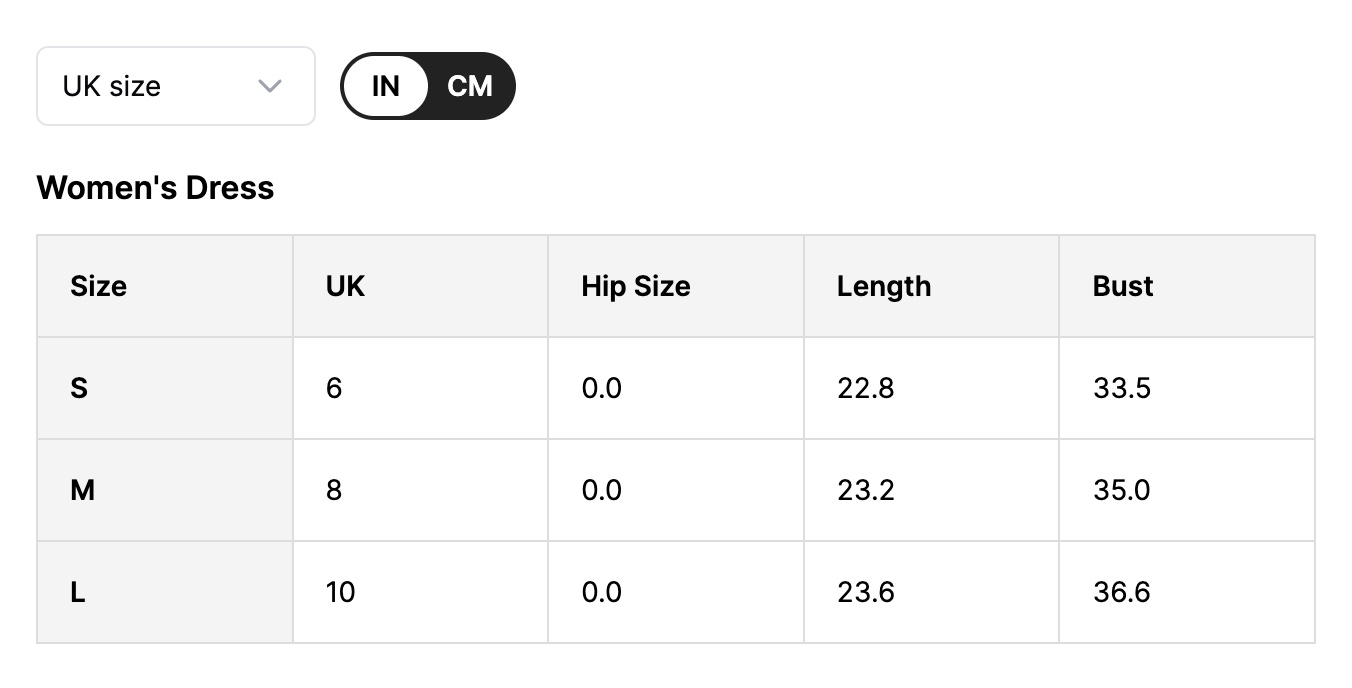Select the M size row label
Viewport: 1352px width, 688px height.
coord(83,490)
